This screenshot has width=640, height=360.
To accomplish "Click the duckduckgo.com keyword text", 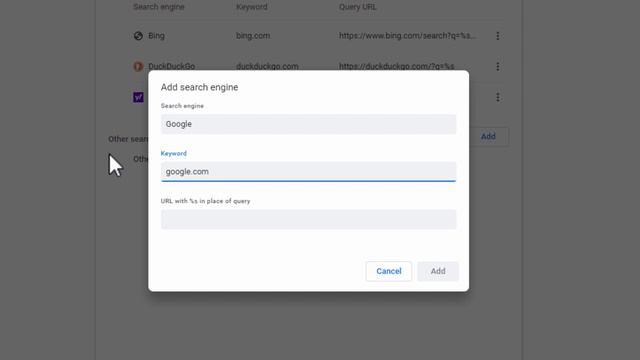I will [267, 66].
